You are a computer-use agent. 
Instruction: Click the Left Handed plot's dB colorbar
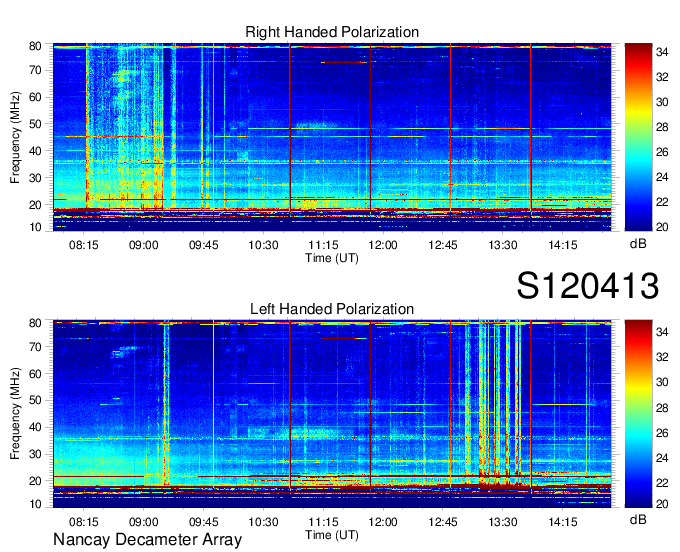pos(638,414)
